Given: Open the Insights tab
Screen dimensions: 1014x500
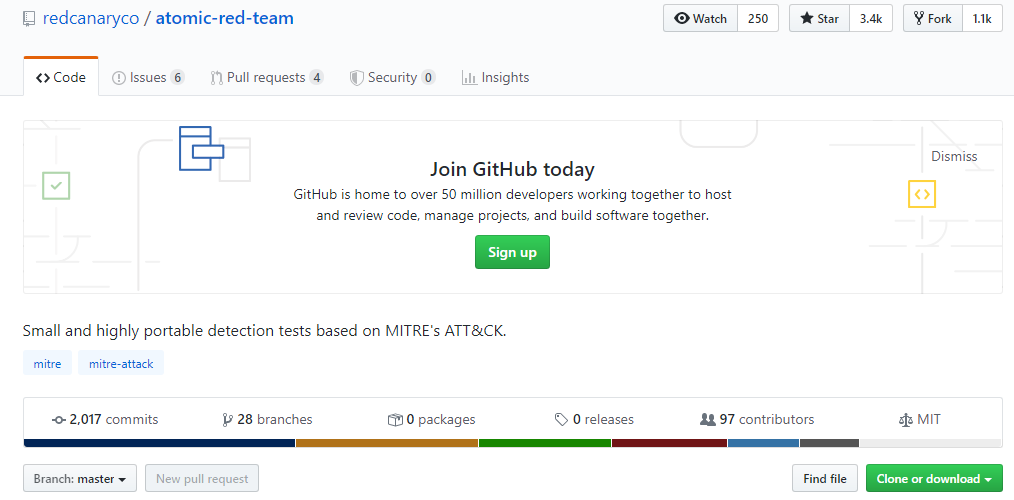Looking at the screenshot, I should coord(495,78).
